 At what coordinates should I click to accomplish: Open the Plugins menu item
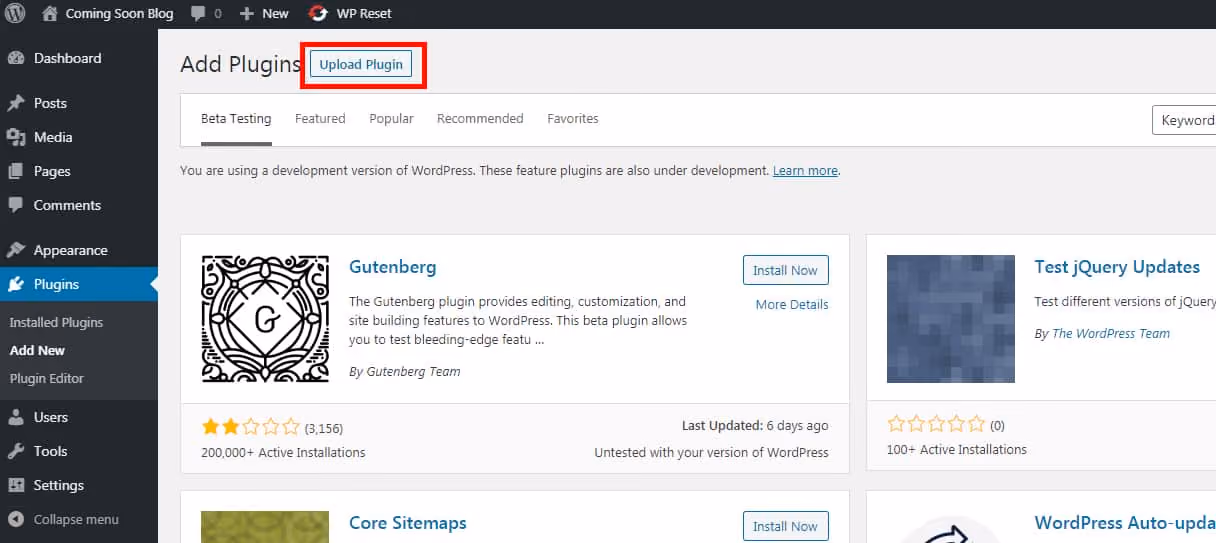click(x=79, y=284)
